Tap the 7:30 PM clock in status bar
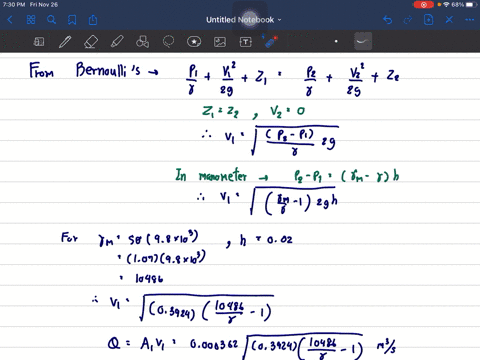This screenshot has height=360, width=480. [x=14, y=5]
